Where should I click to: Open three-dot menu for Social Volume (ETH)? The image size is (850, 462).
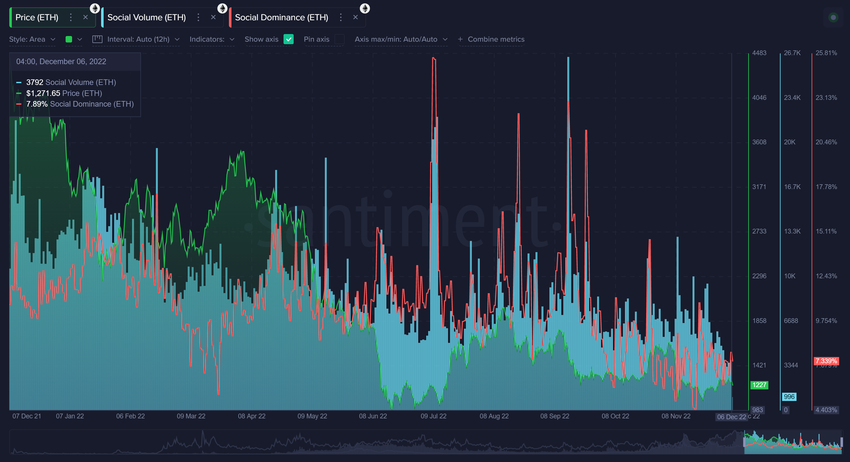pyautogui.click(x=198, y=17)
